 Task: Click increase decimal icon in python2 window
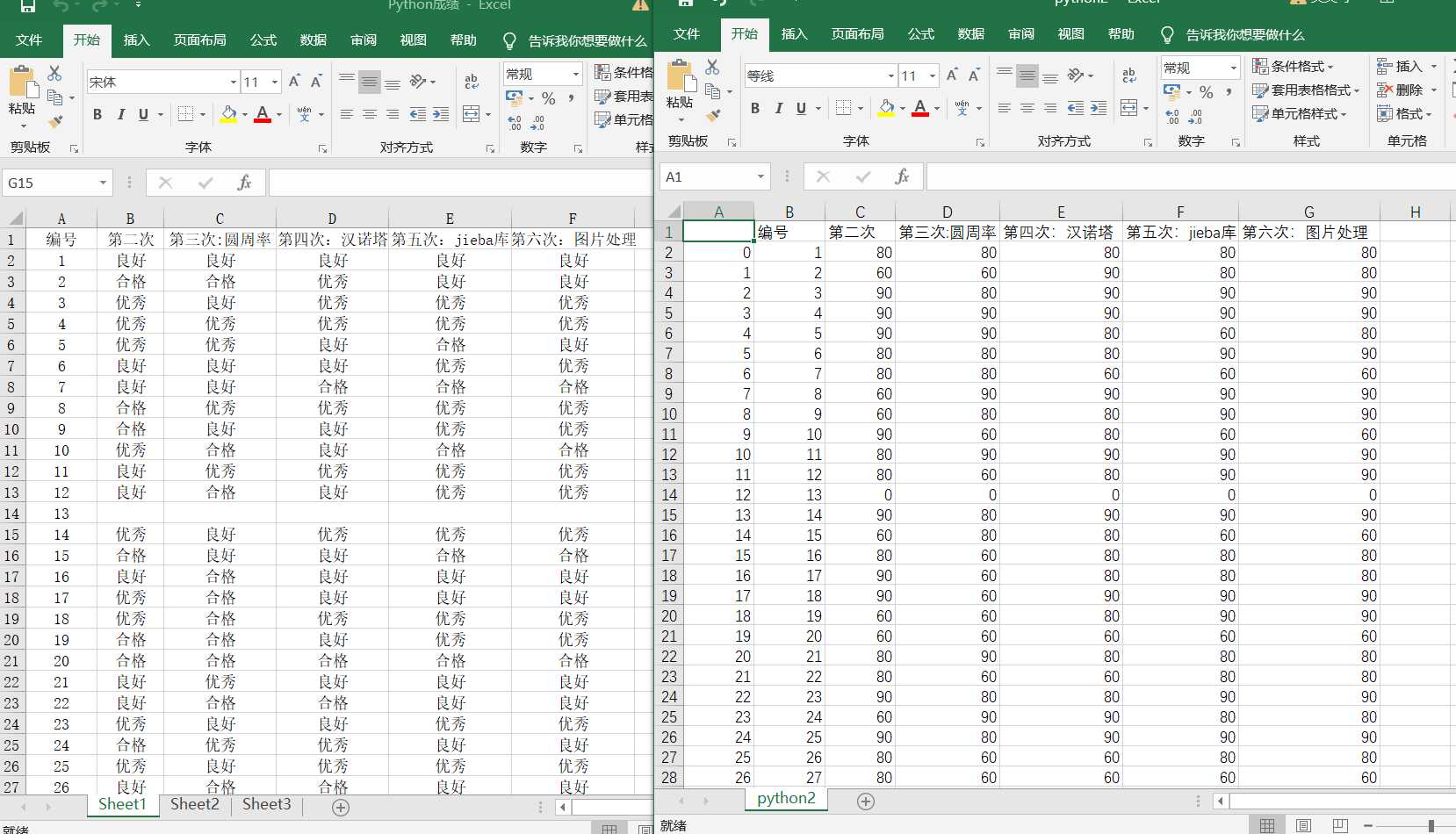(1172, 117)
